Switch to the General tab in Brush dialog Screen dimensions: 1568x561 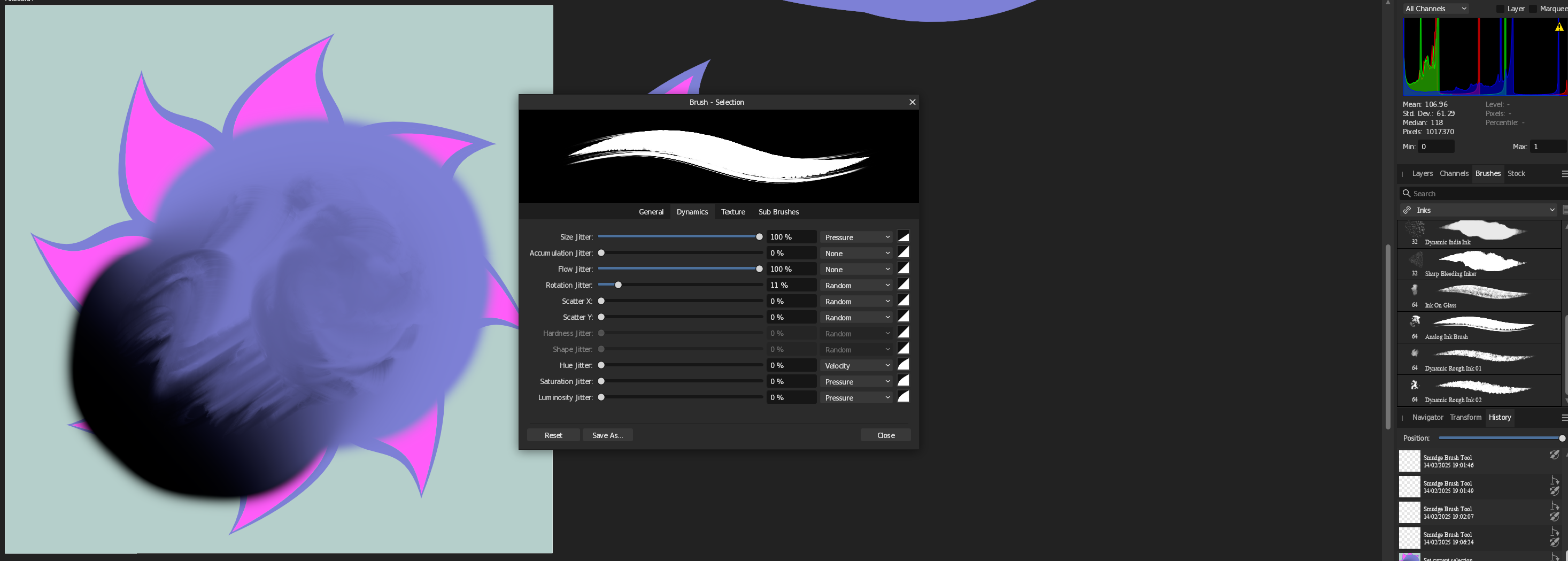tap(651, 211)
